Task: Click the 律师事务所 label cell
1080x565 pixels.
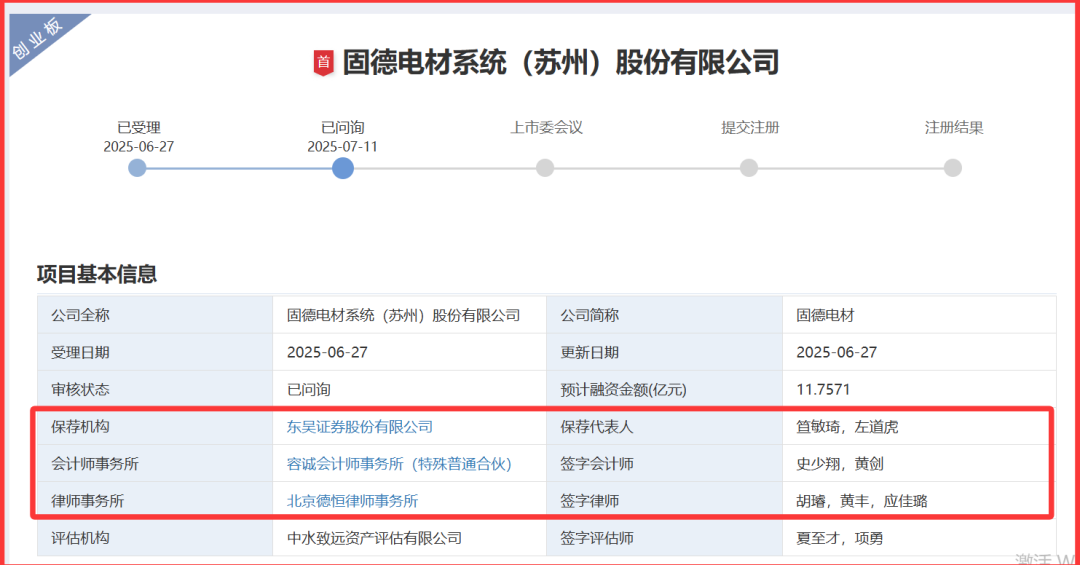Action: 155,501
